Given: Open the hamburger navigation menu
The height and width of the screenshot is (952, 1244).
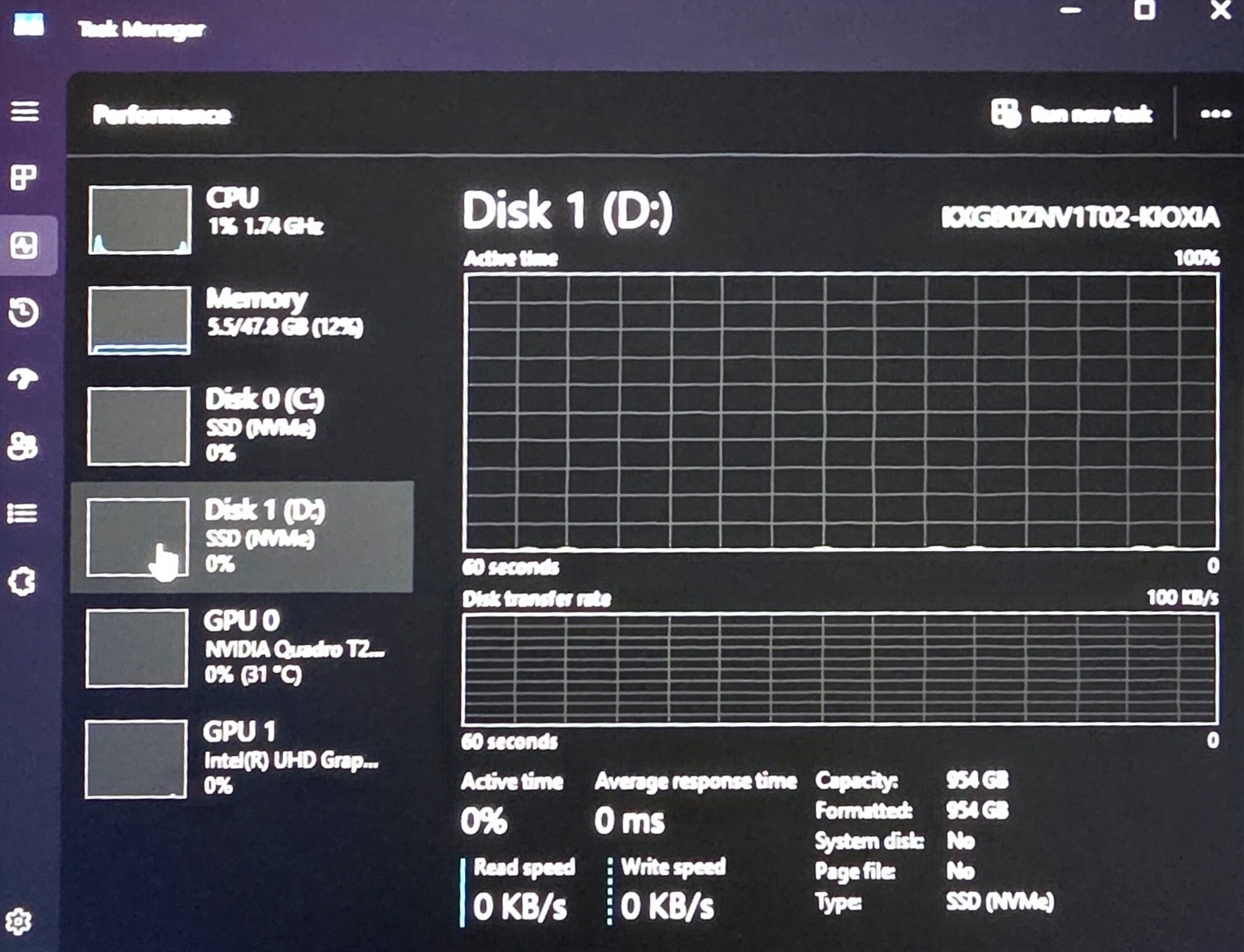Looking at the screenshot, I should (24, 111).
